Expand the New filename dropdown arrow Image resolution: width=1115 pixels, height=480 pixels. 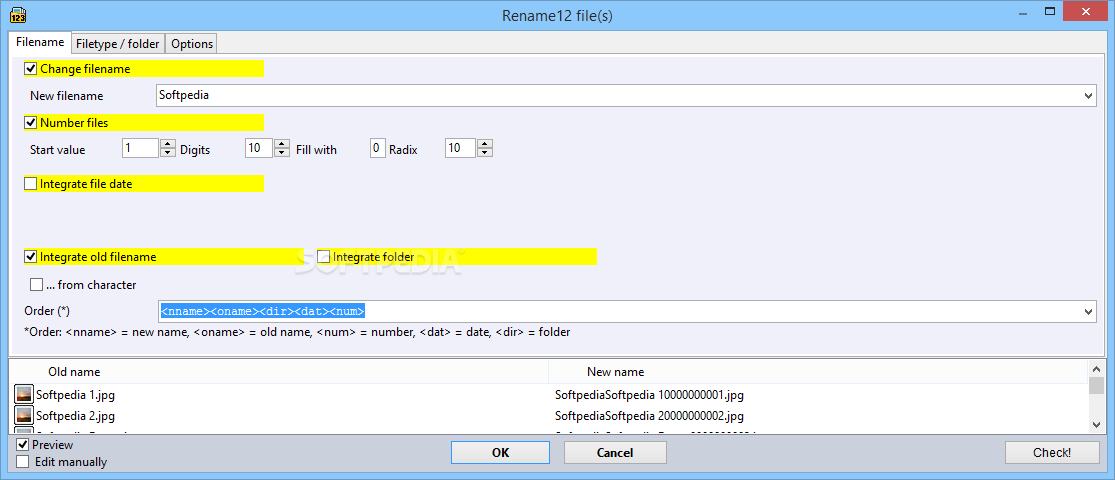point(1089,95)
